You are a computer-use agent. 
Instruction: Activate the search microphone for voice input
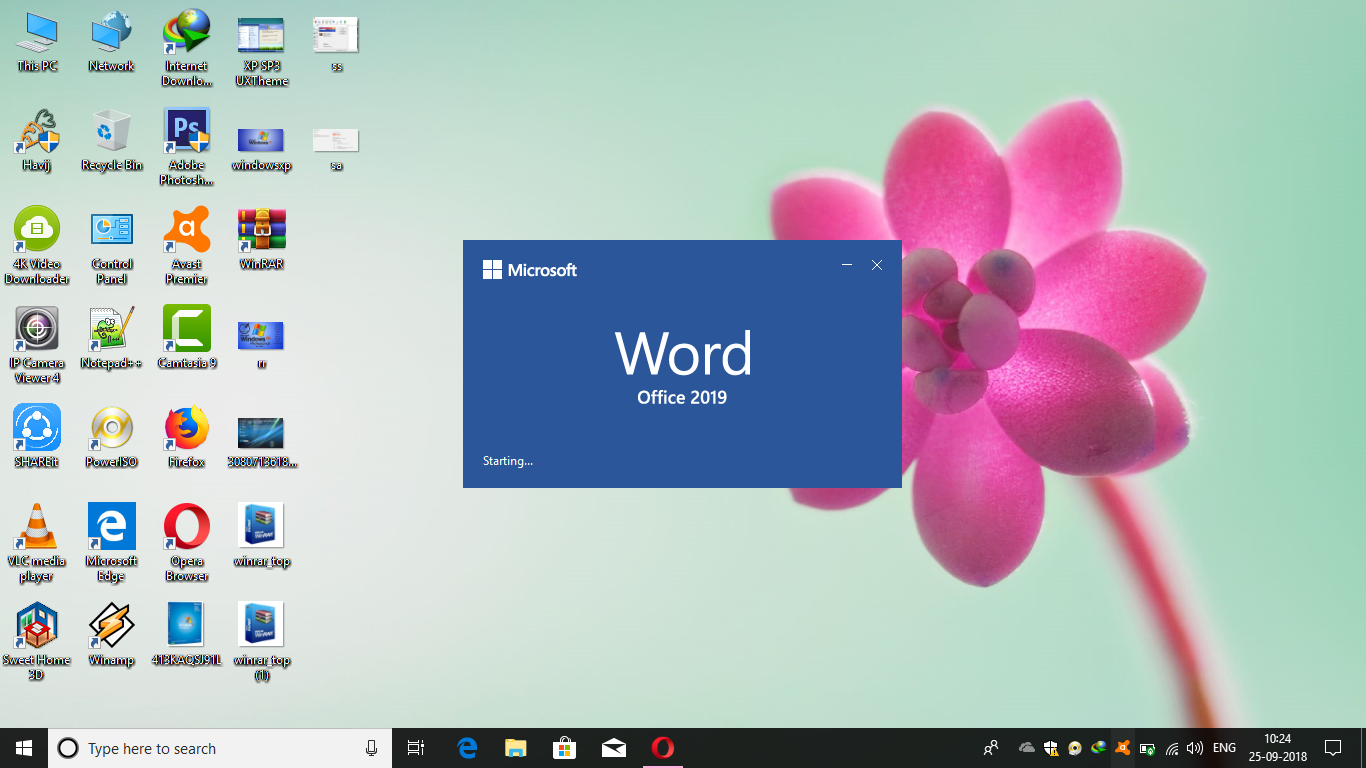(x=372, y=748)
